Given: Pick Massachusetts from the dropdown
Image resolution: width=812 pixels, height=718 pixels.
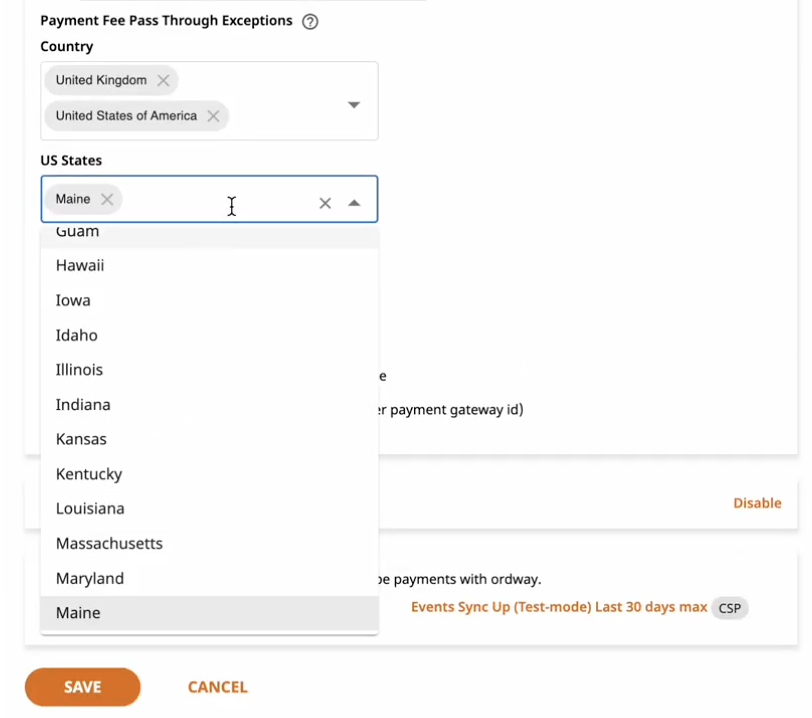Looking at the screenshot, I should (x=209, y=543).
